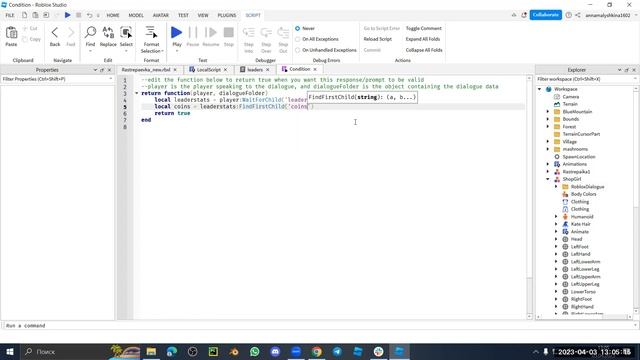Select the Kate Hair accessory in Explorer
This screenshot has width=640, height=360.
(x=580, y=224)
